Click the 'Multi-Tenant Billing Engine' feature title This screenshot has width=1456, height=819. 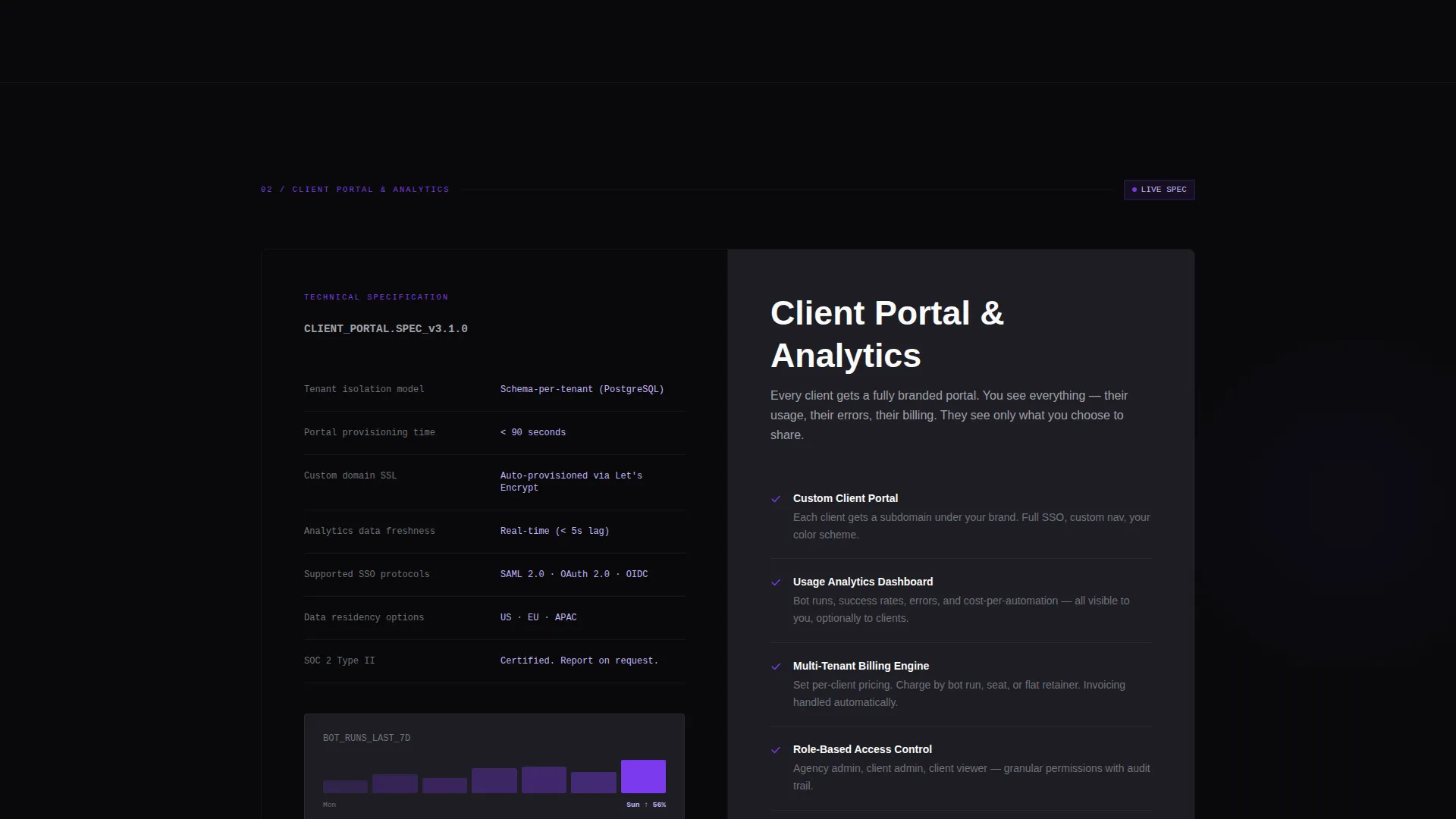(x=861, y=666)
